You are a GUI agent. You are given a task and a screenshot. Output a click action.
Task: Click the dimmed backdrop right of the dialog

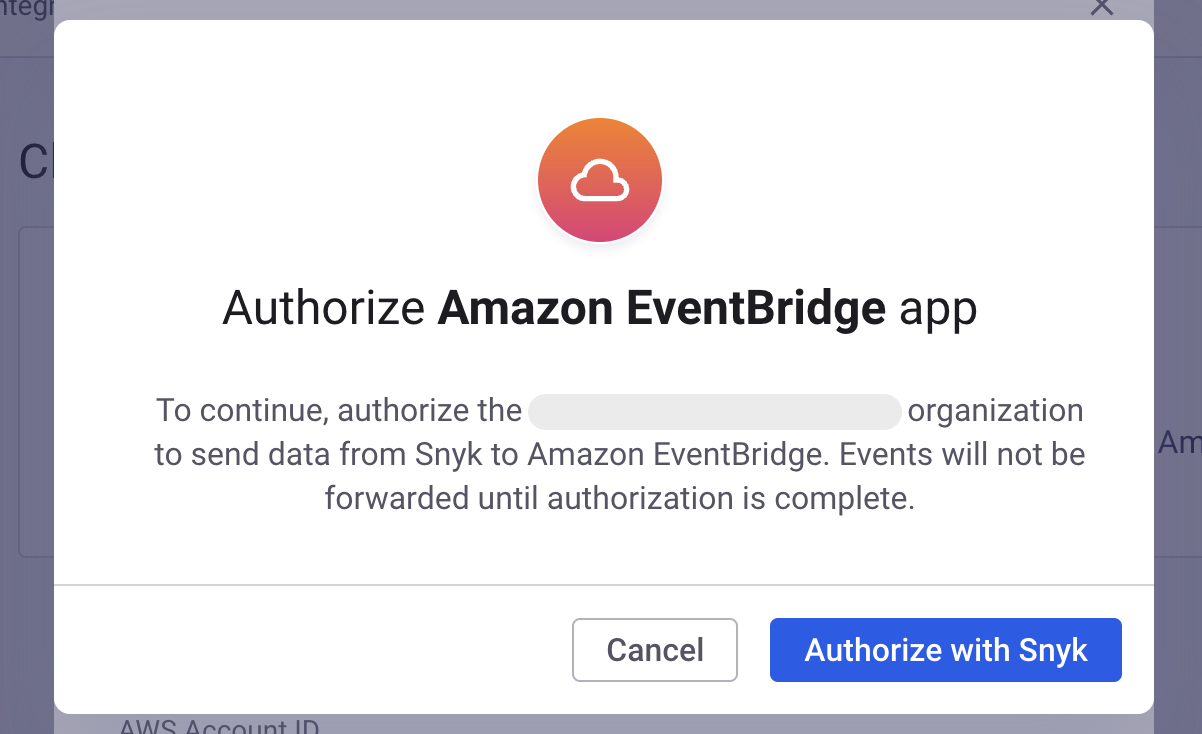point(1178,300)
